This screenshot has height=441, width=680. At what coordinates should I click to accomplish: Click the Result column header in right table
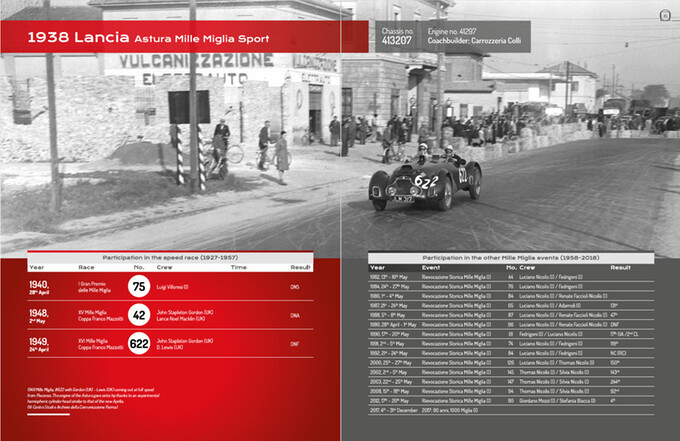[x=620, y=268]
